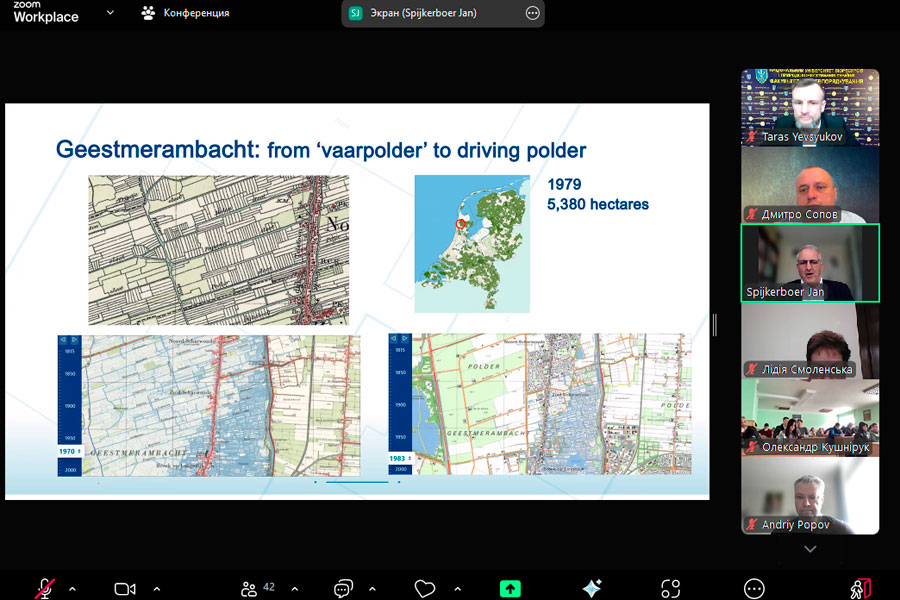
Task: Open reactions heart icon
Action: point(425,589)
